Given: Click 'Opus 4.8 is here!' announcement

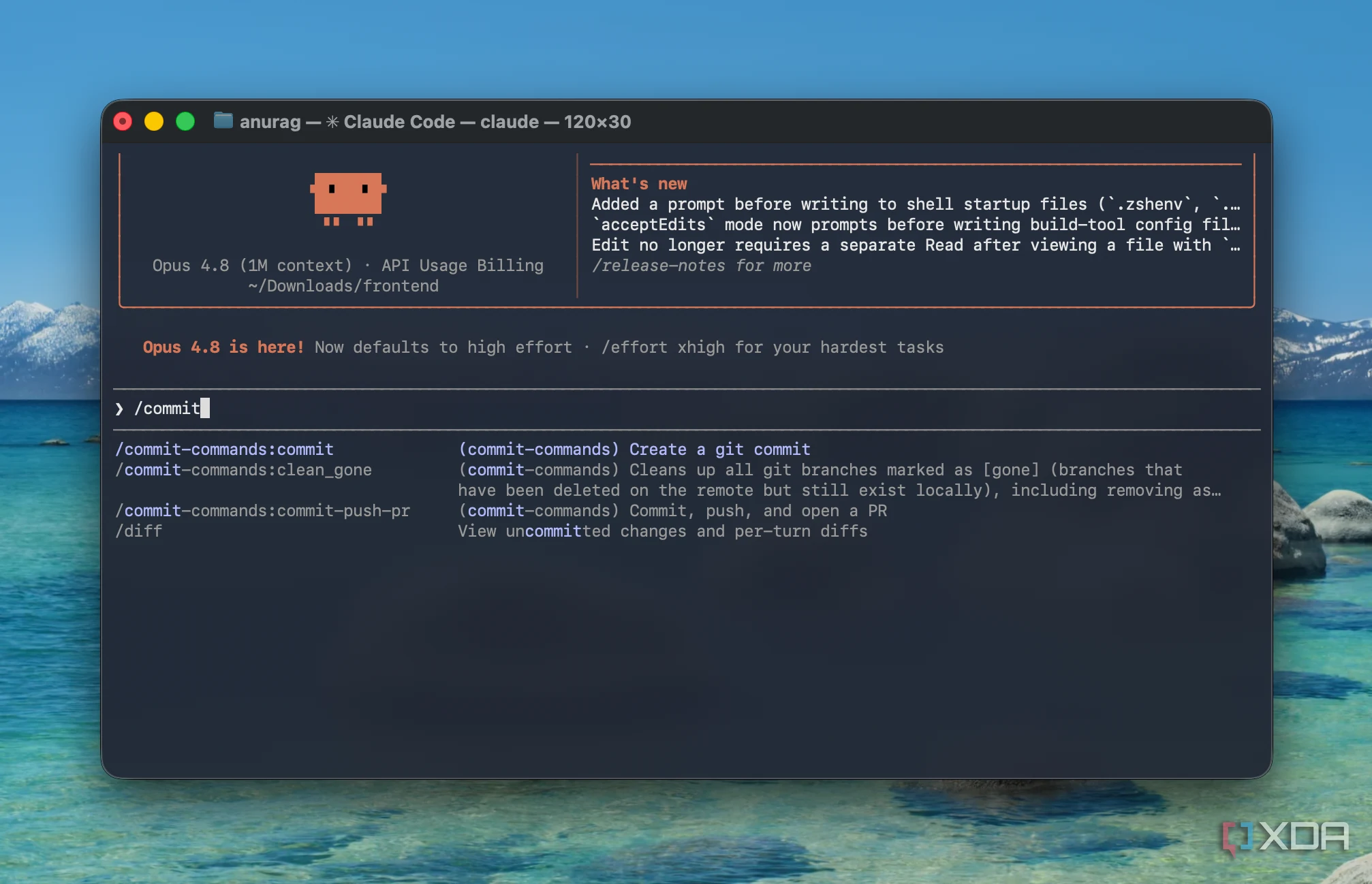Looking at the screenshot, I should [x=223, y=347].
